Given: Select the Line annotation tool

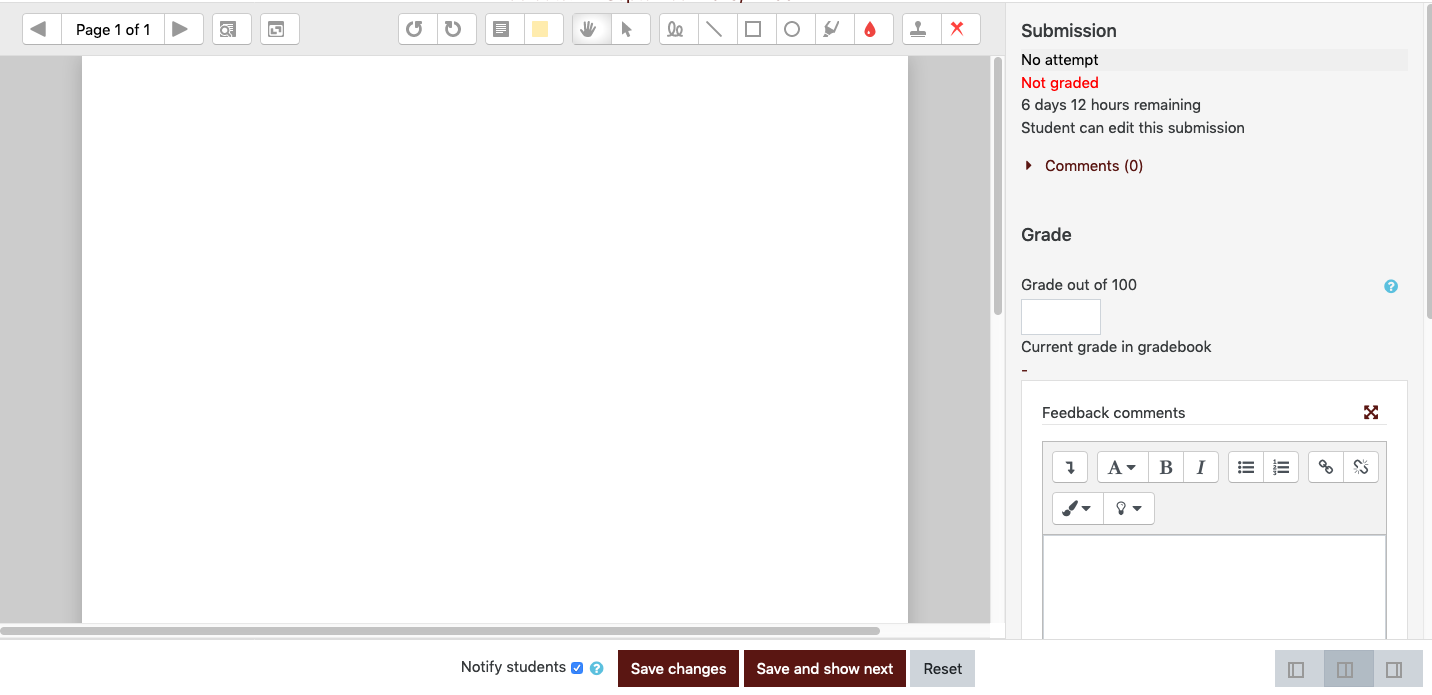Looking at the screenshot, I should (x=714, y=29).
